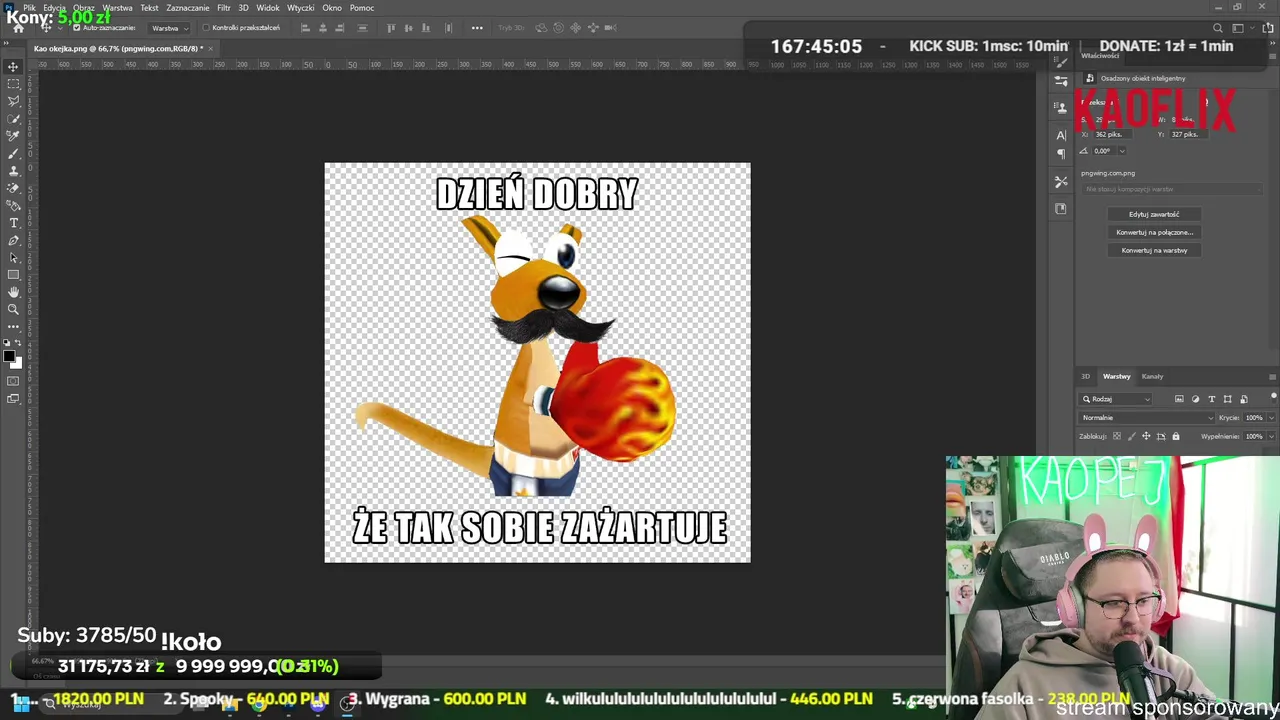Image resolution: width=1280 pixels, height=720 pixels.
Task: Open more align options three-dots icon
Action: coord(477,28)
